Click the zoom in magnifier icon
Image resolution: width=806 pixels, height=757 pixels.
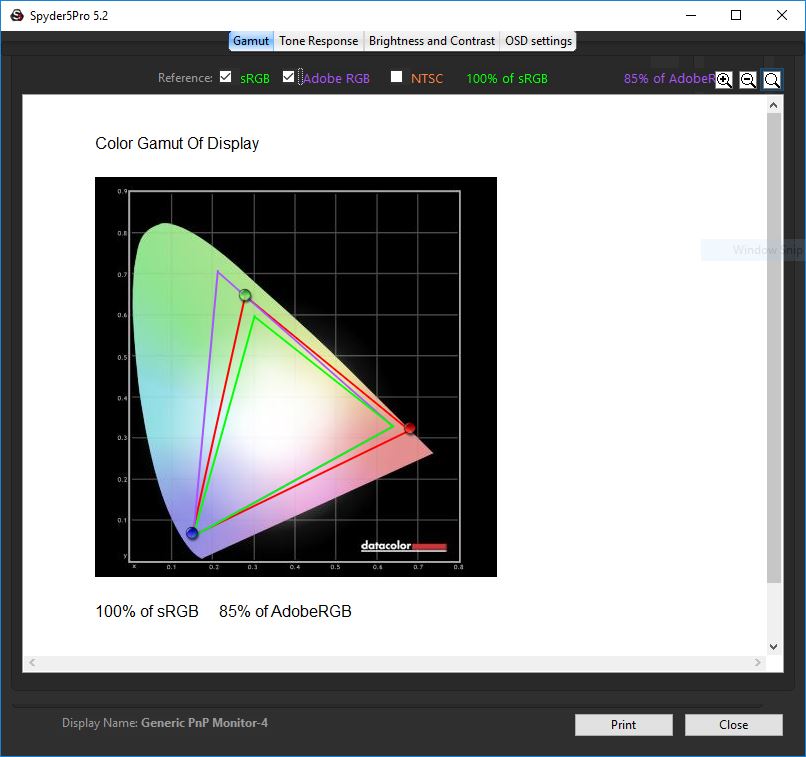[724, 80]
